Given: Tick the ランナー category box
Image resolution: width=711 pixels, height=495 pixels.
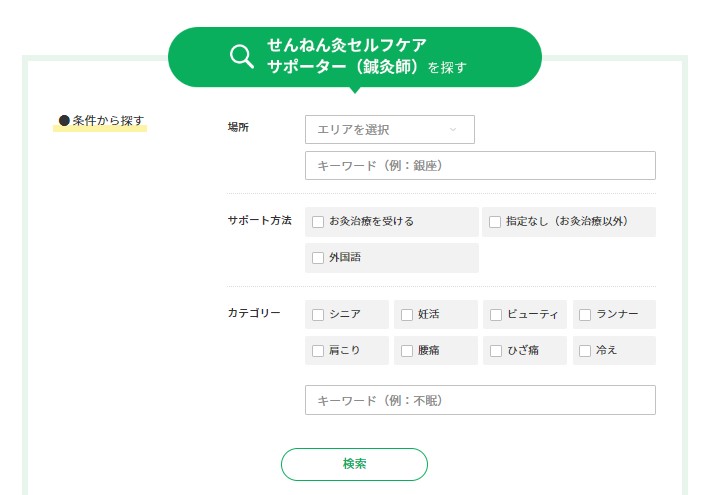Looking at the screenshot, I should (585, 315).
